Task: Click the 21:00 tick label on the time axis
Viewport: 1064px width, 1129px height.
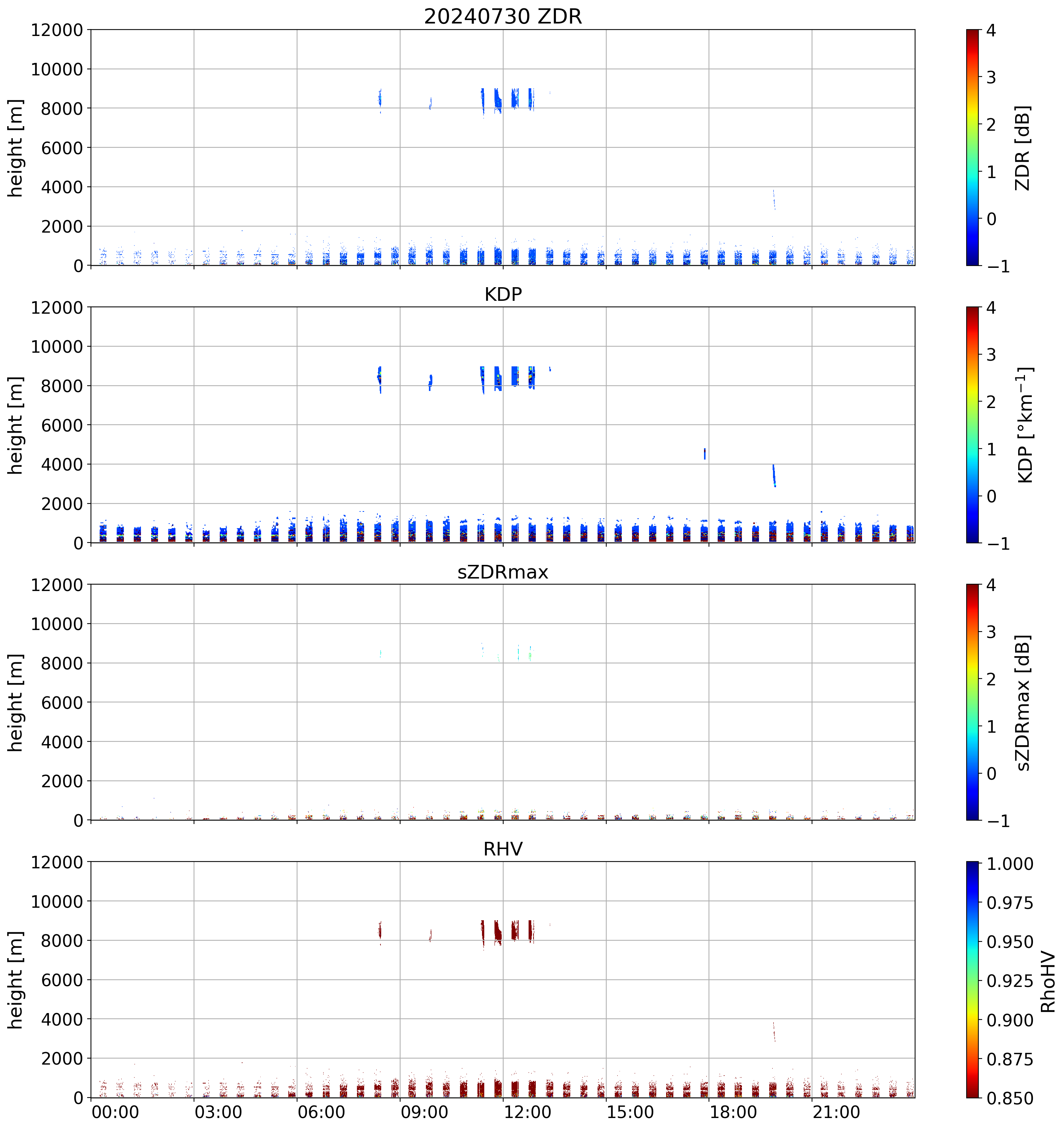Action: [x=836, y=1113]
